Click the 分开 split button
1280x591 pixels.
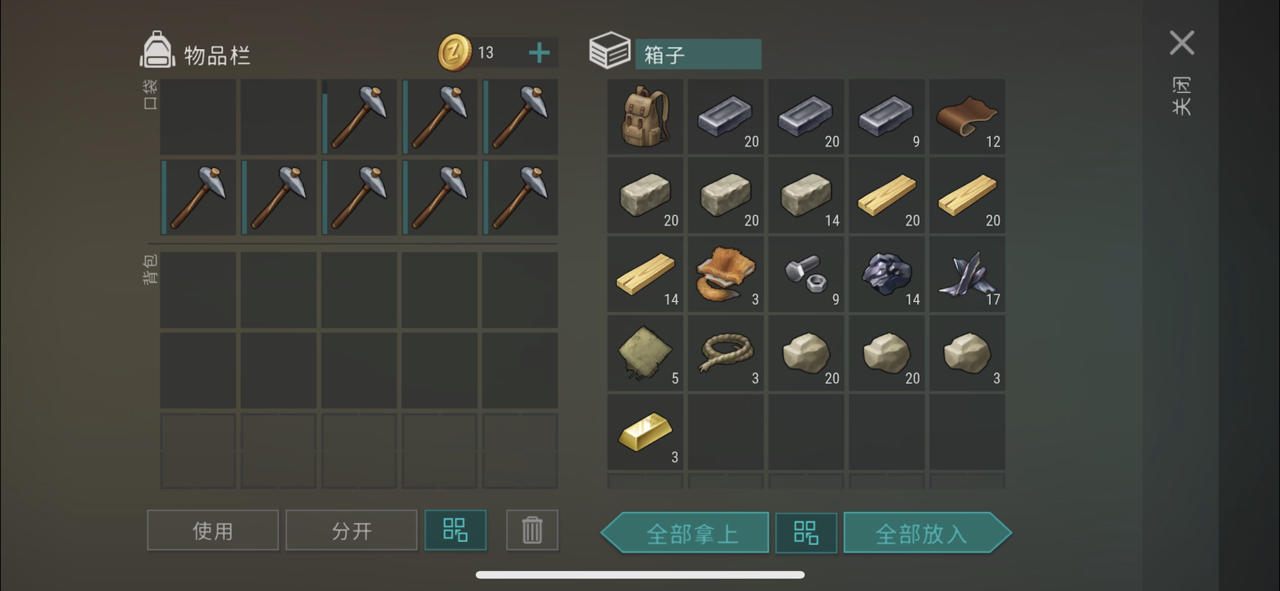(351, 530)
